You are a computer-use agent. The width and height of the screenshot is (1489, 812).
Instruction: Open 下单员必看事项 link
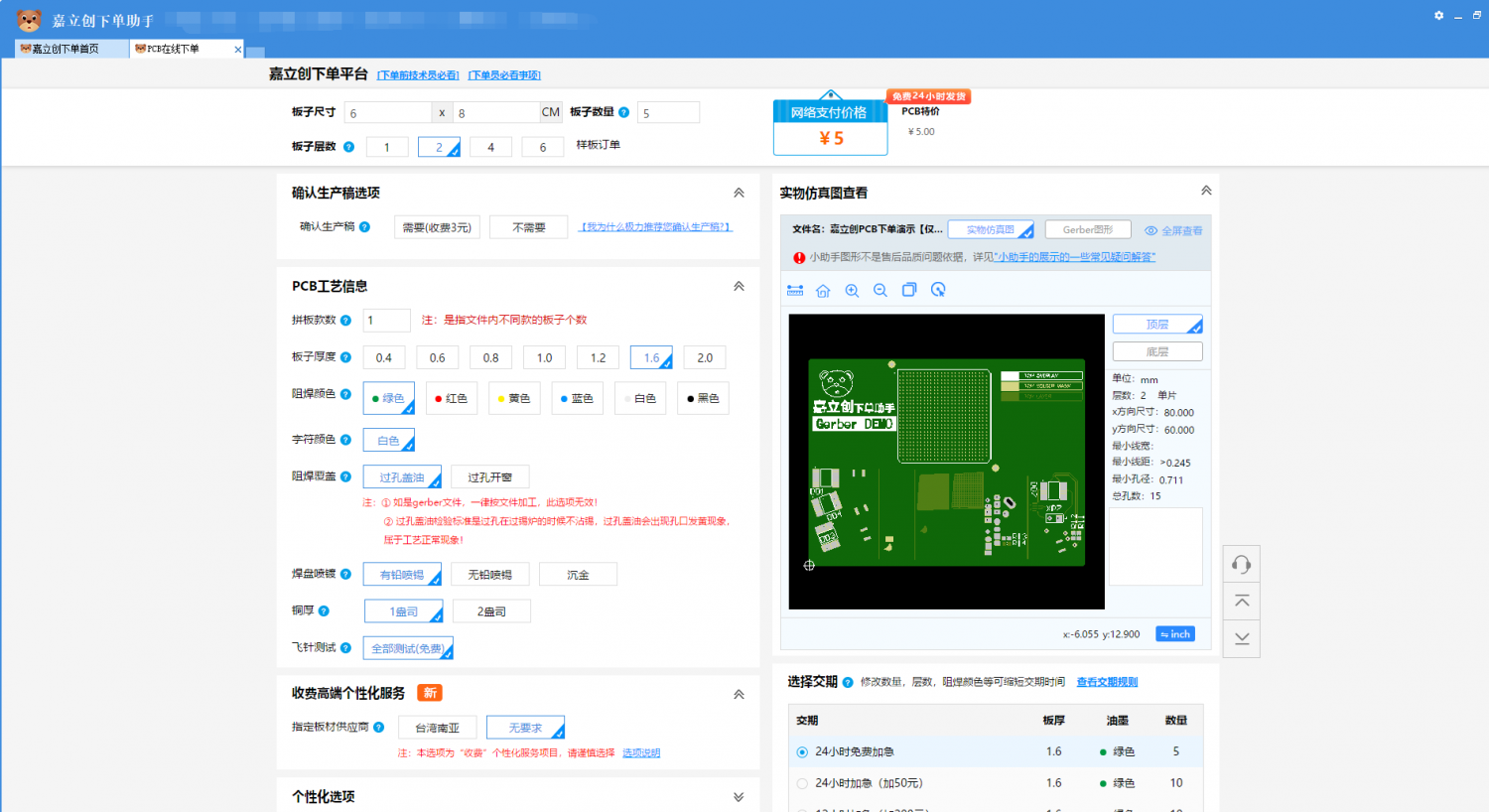pyautogui.click(x=504, y=75)
